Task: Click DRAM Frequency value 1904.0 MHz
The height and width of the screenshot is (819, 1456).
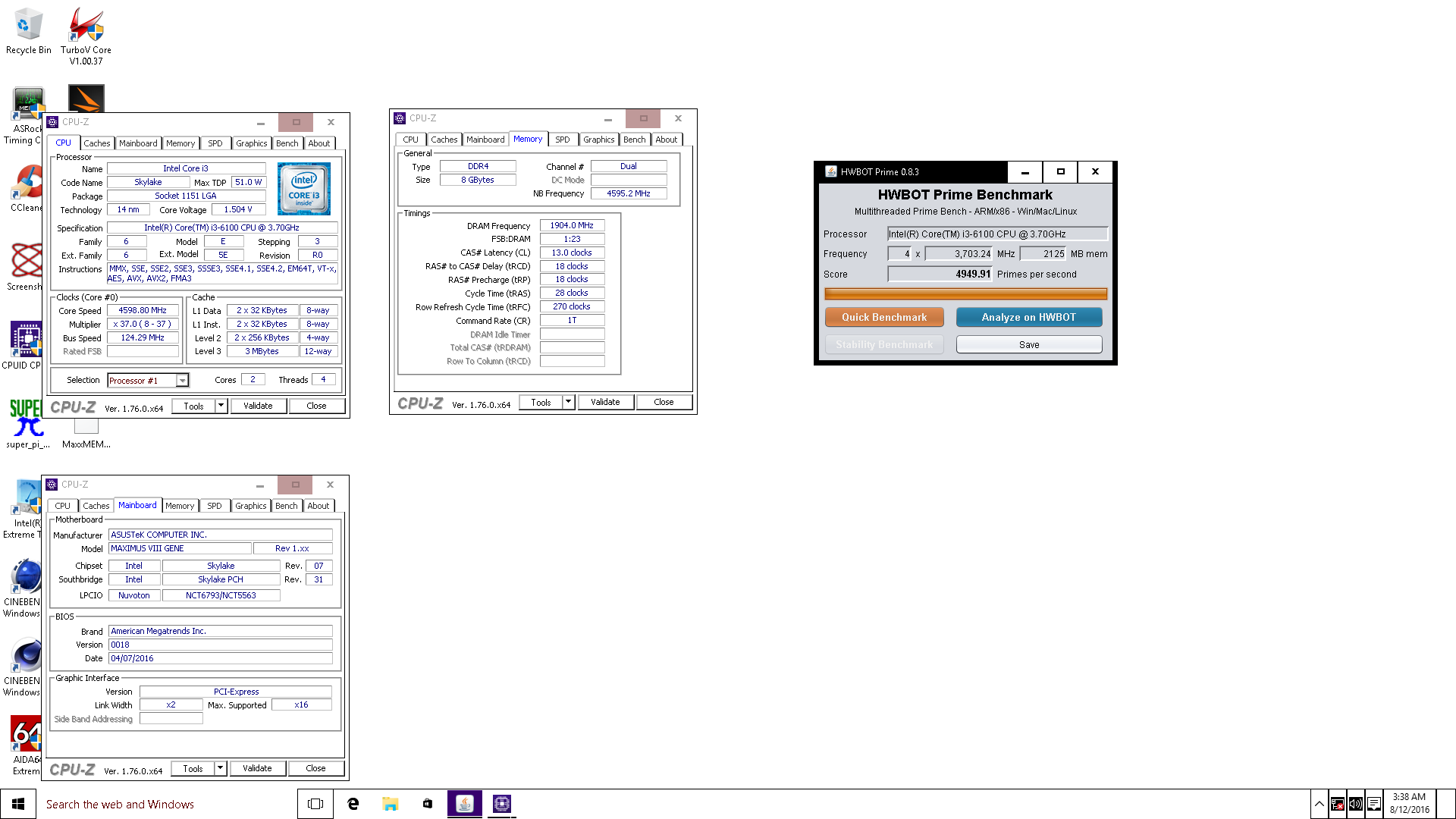Action: (x=572, y=225)
